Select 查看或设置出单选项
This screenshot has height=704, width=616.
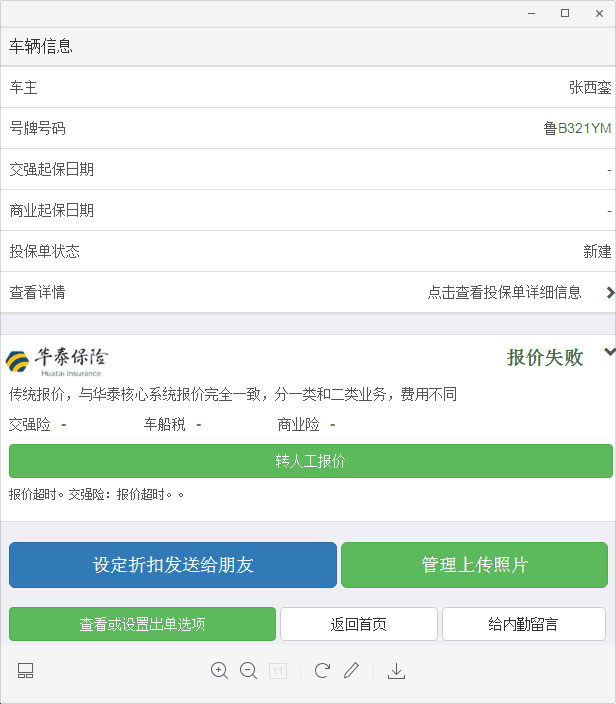142,624
